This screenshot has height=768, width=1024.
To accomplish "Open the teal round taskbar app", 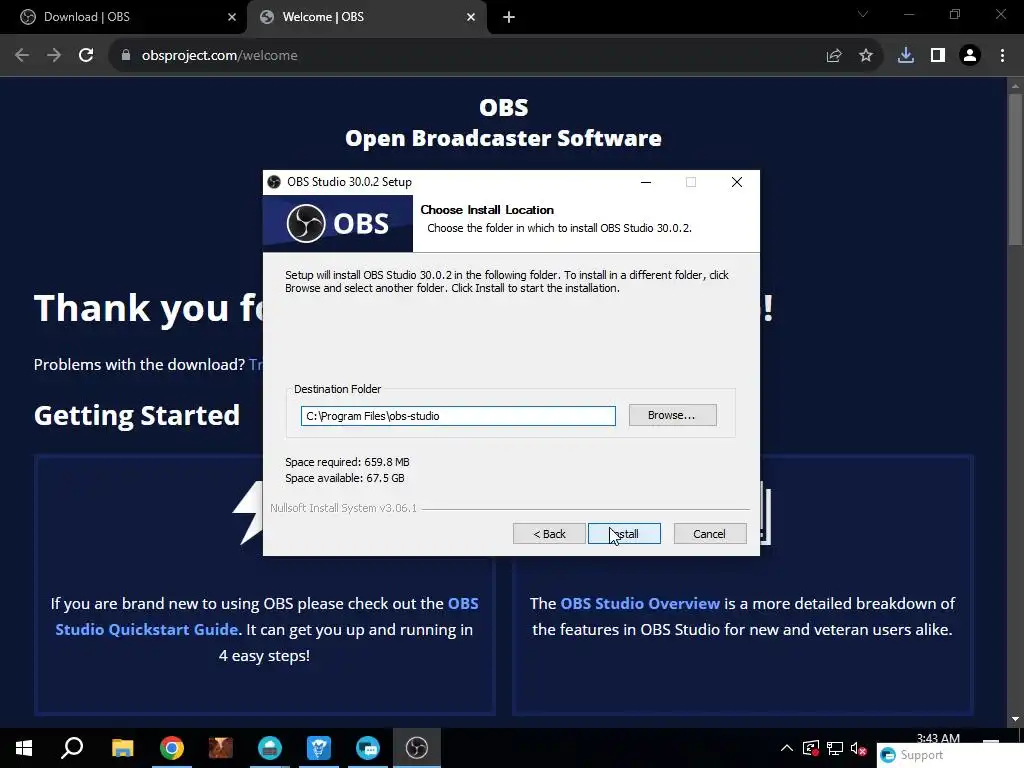I will click(x=270, y=748).
